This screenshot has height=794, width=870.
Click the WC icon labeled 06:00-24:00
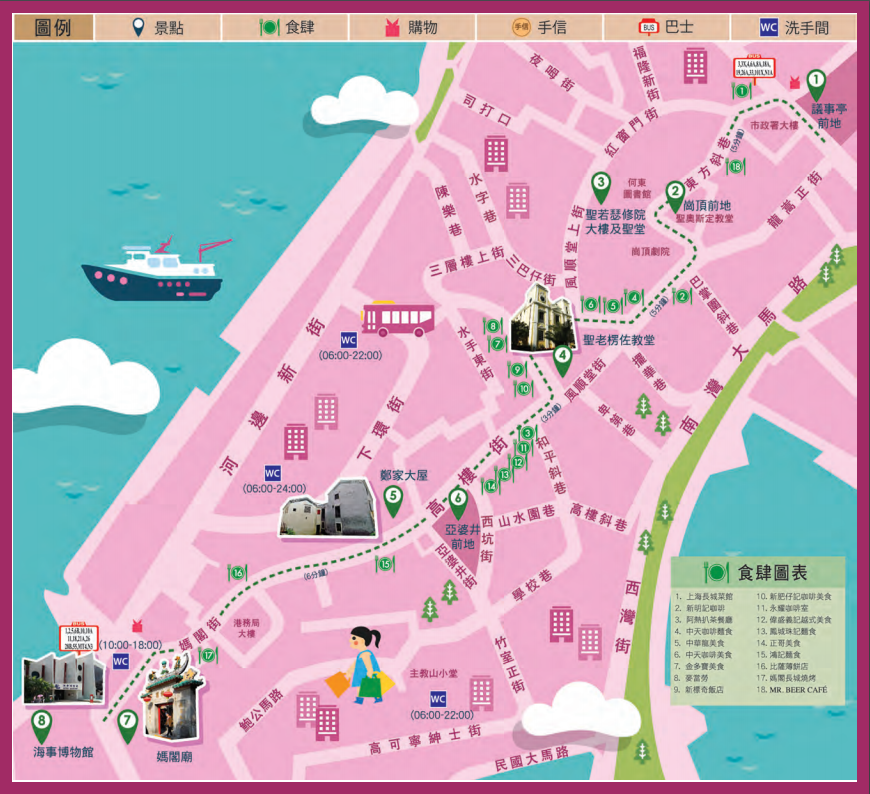[272, 472]
